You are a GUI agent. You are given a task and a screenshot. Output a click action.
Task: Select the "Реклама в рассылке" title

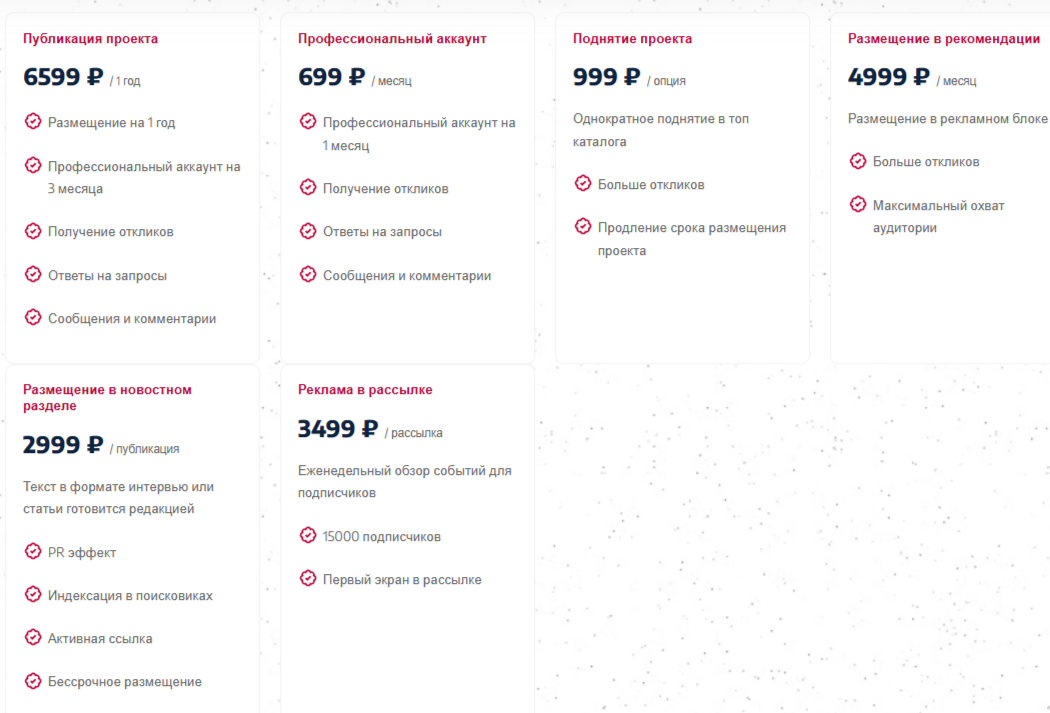point(365,390)
